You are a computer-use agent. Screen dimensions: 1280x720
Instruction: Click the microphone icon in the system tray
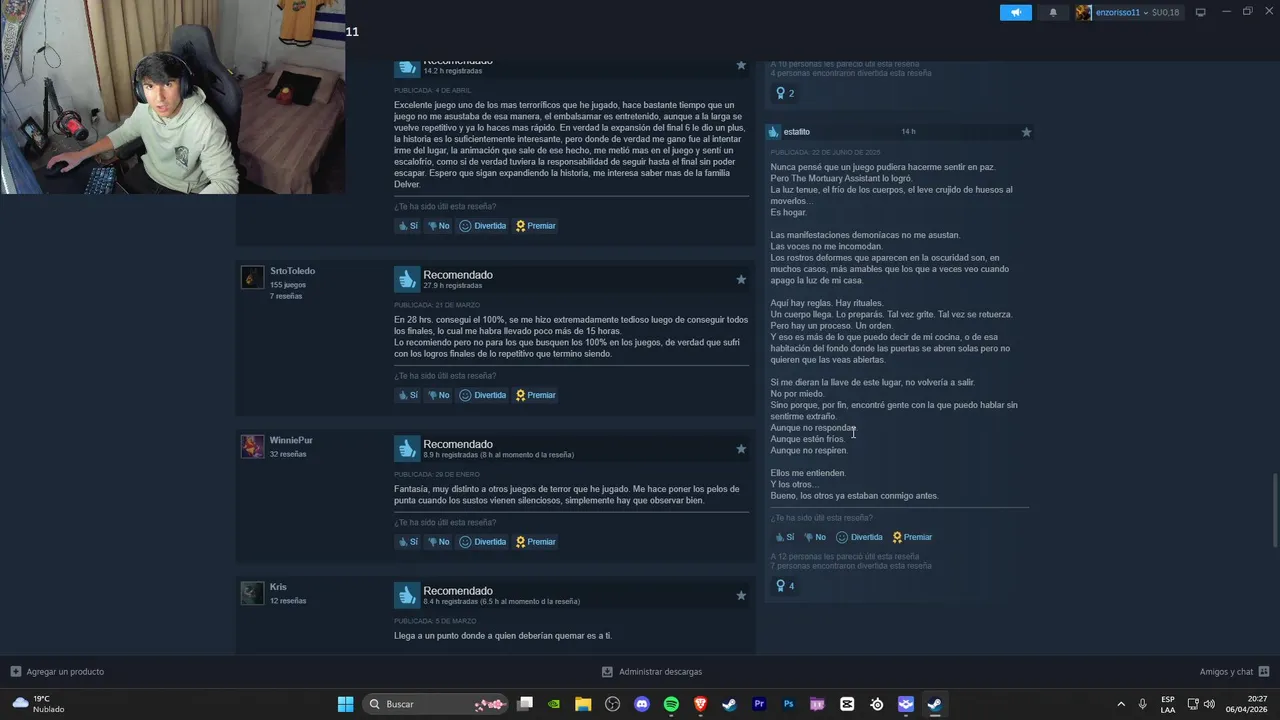coord(1142,704)
